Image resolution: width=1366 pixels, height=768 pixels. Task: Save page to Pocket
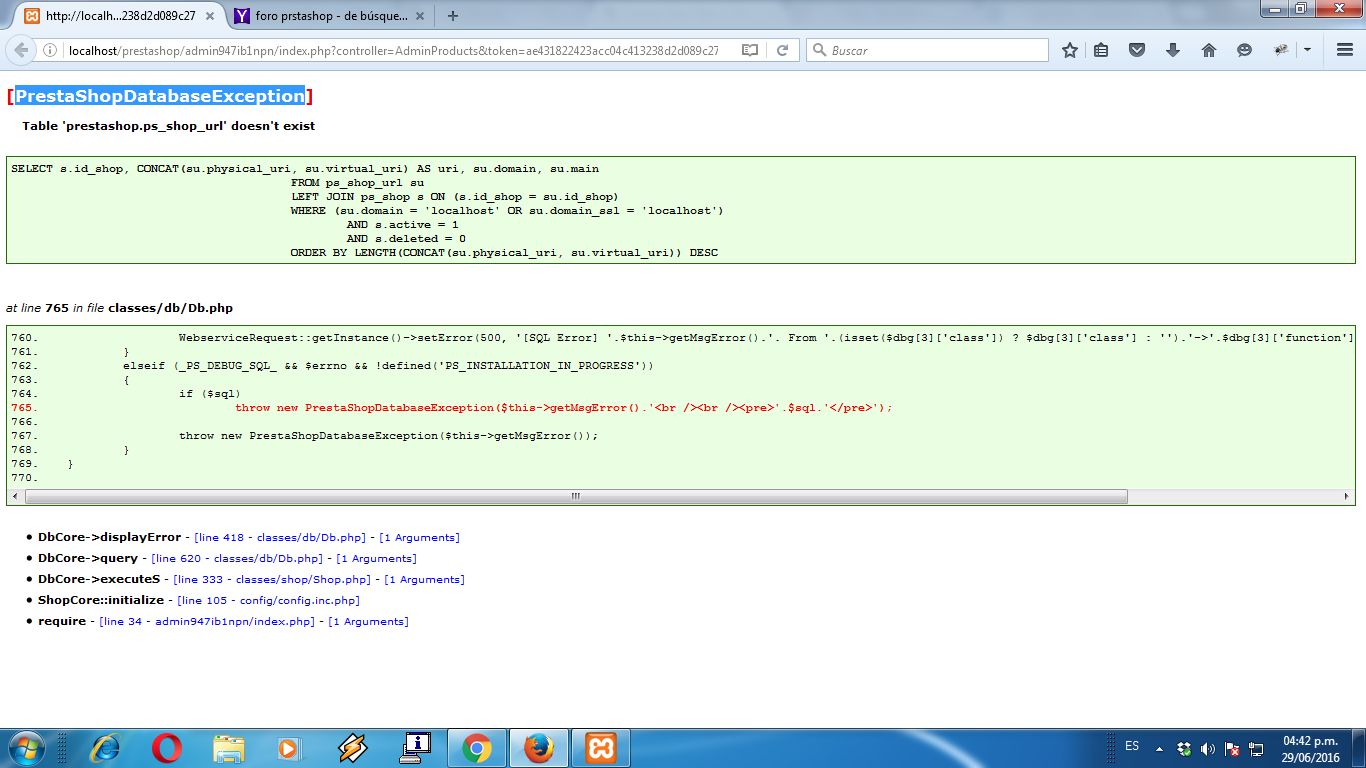tap(1137, 50)
